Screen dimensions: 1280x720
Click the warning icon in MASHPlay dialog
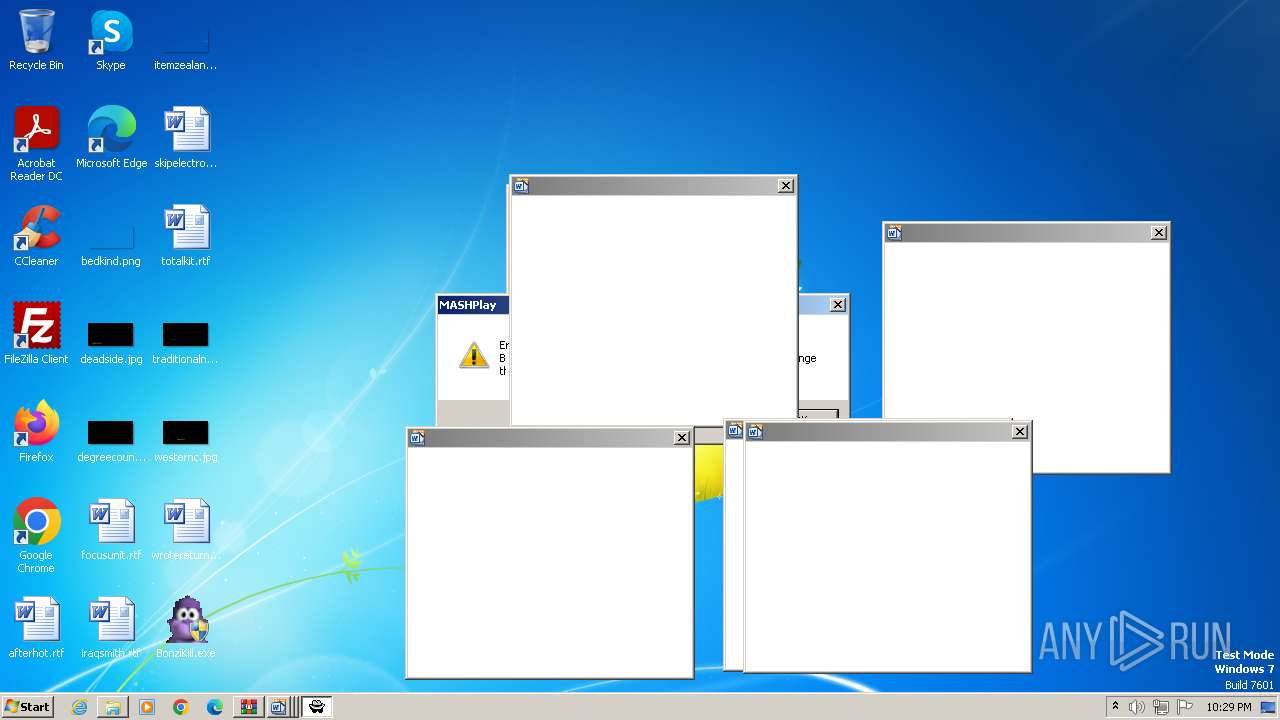(474, 355)
